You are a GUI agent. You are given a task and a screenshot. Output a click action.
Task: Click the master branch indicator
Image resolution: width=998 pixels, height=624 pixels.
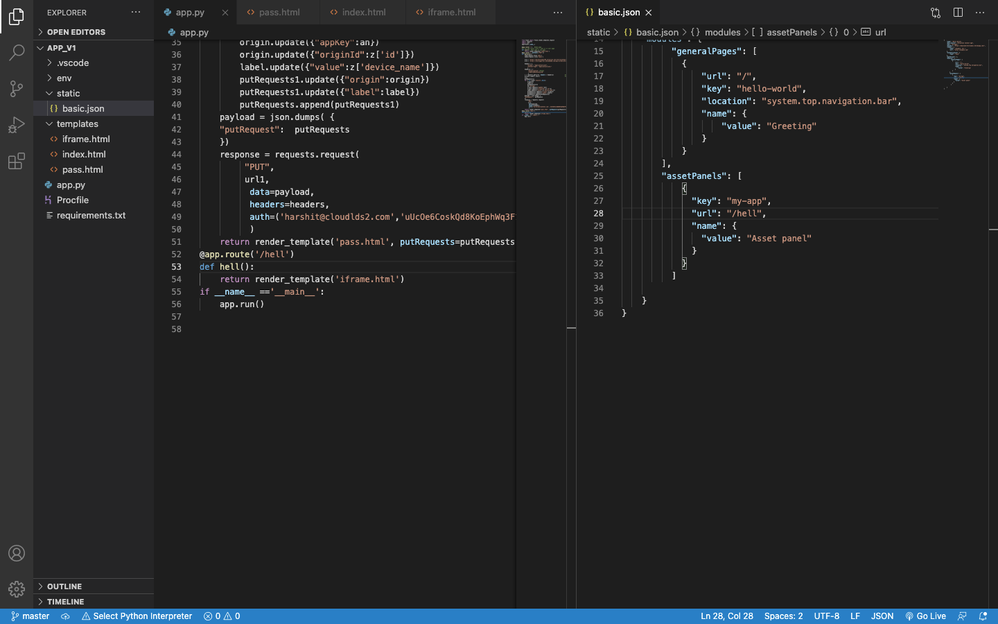click(x=29, y=616)
